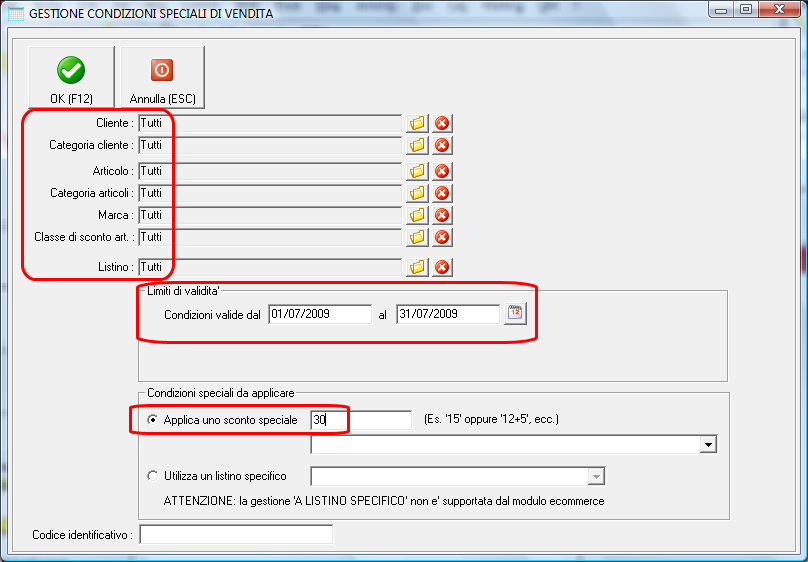Click the window icon in the title bar
The width and height of the screenshot is (808, 562).
pyautogui.click(x=16, y=13)
